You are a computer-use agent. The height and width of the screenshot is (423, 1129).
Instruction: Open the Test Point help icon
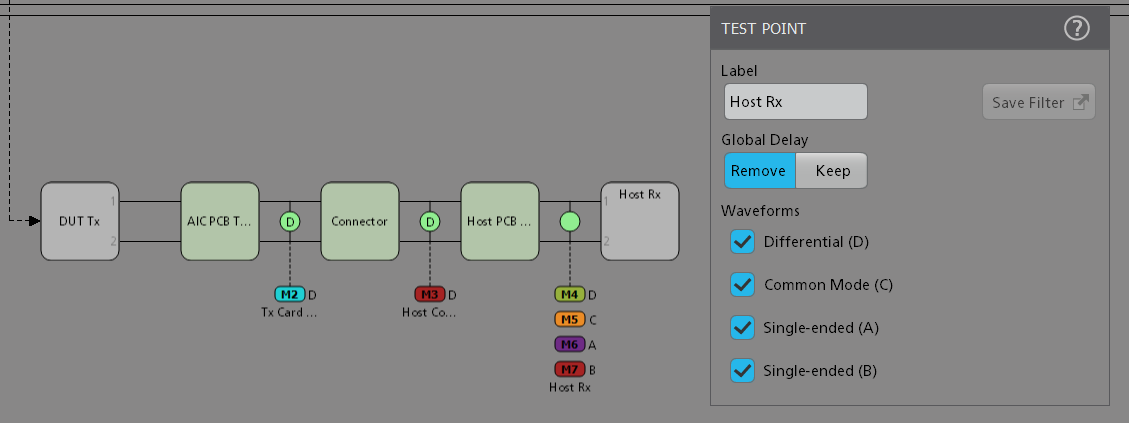[x=1076, y=29]
